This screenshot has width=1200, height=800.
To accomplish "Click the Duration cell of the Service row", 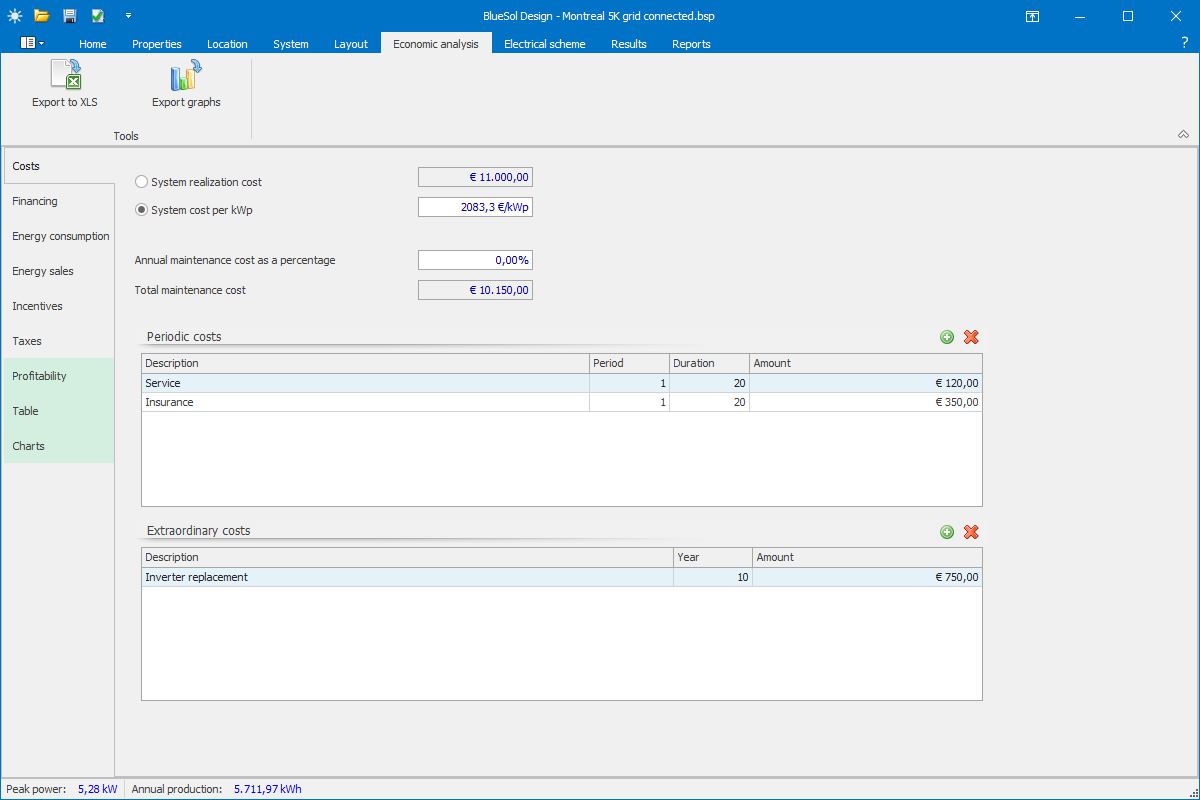I will [x=709, y=383].
